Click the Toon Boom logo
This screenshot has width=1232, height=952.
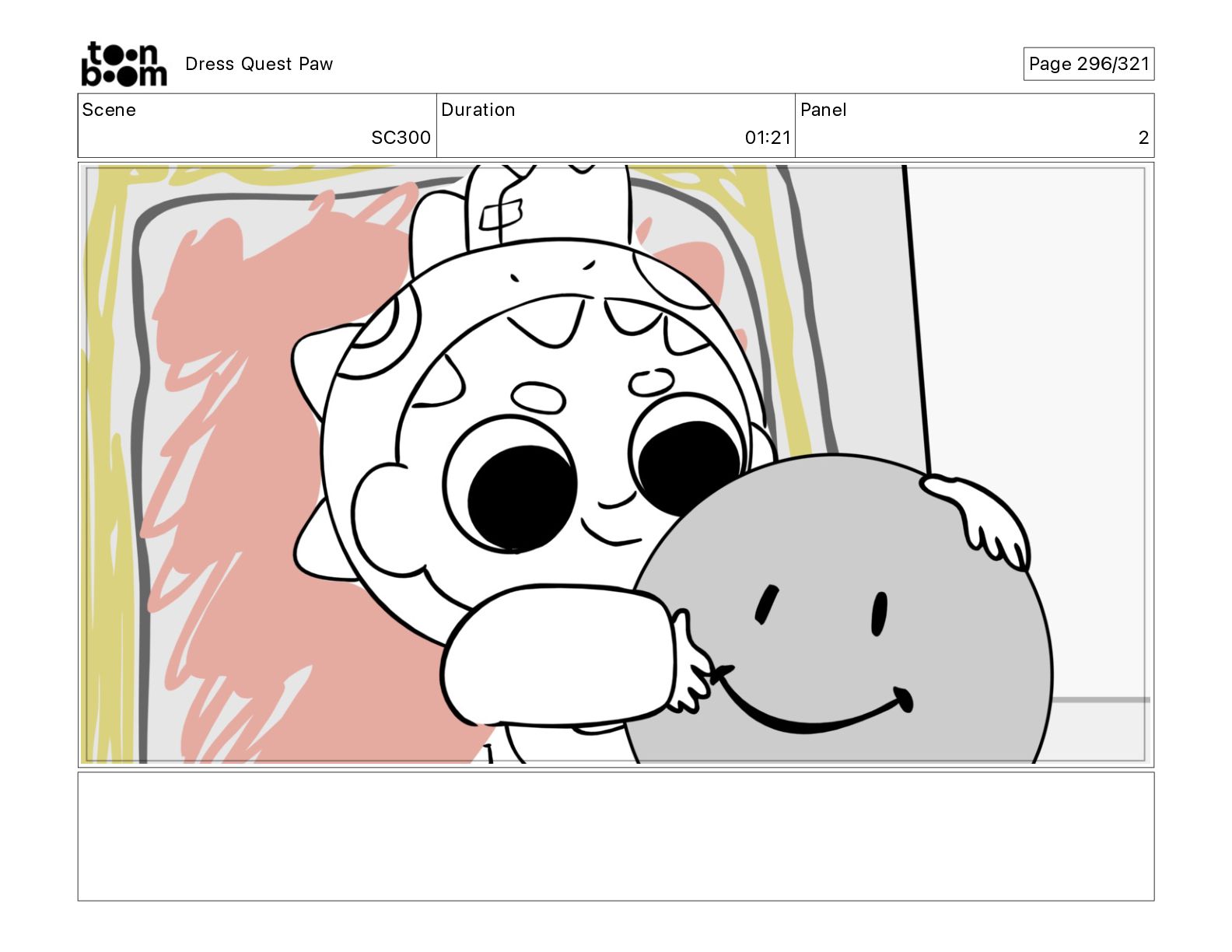(124, 64)
